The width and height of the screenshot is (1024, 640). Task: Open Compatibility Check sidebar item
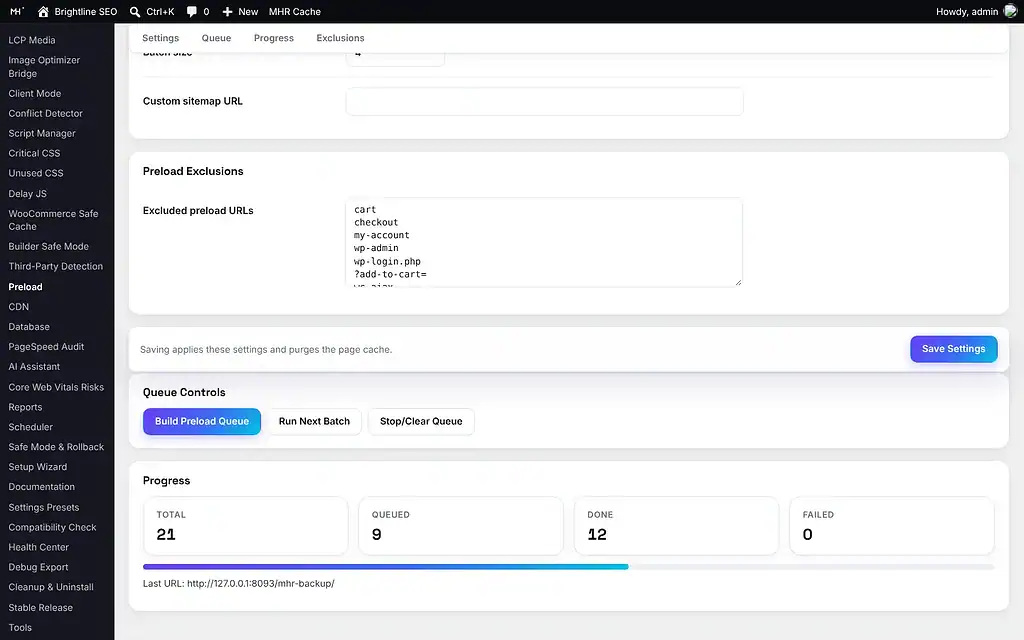[x=52, y=527]
